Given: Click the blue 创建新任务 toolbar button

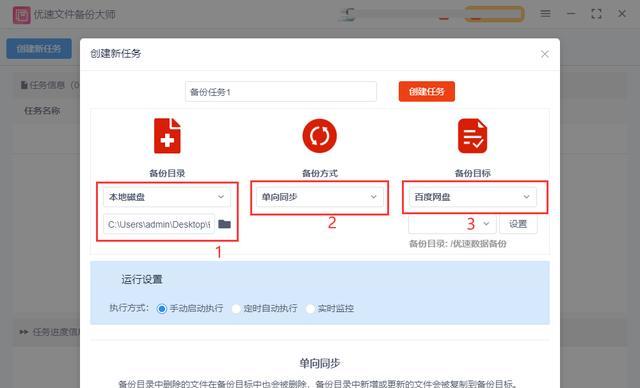Looking at the screenshot, I should coord(39,49).
